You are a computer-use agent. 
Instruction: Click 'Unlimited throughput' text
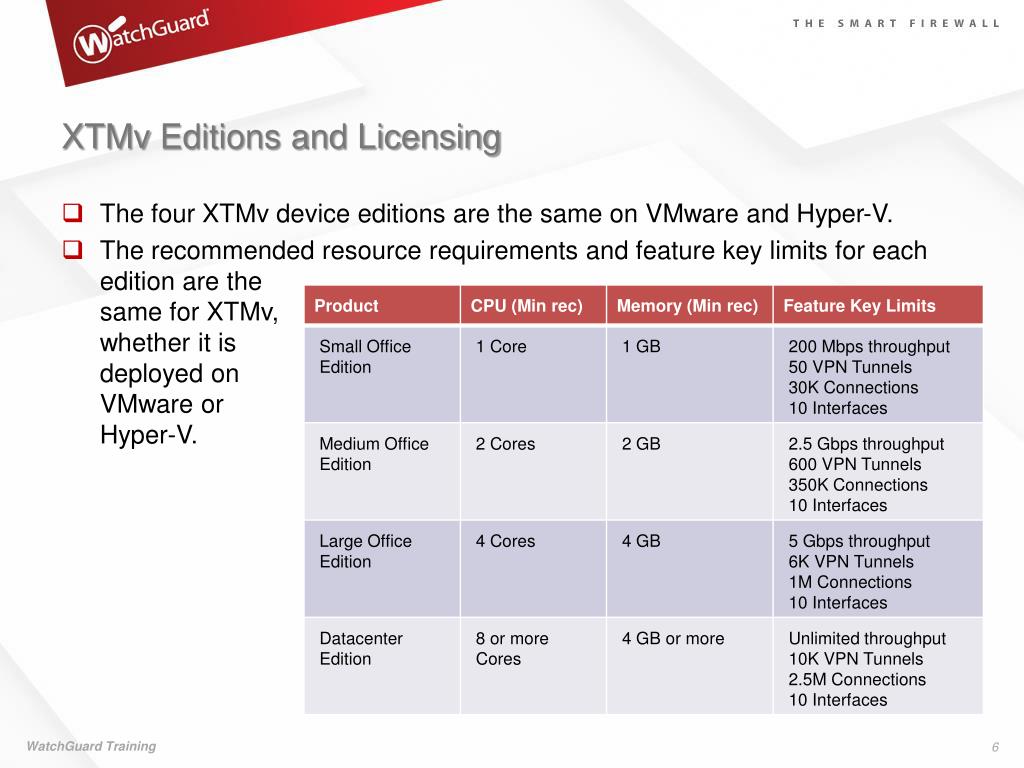867,639
